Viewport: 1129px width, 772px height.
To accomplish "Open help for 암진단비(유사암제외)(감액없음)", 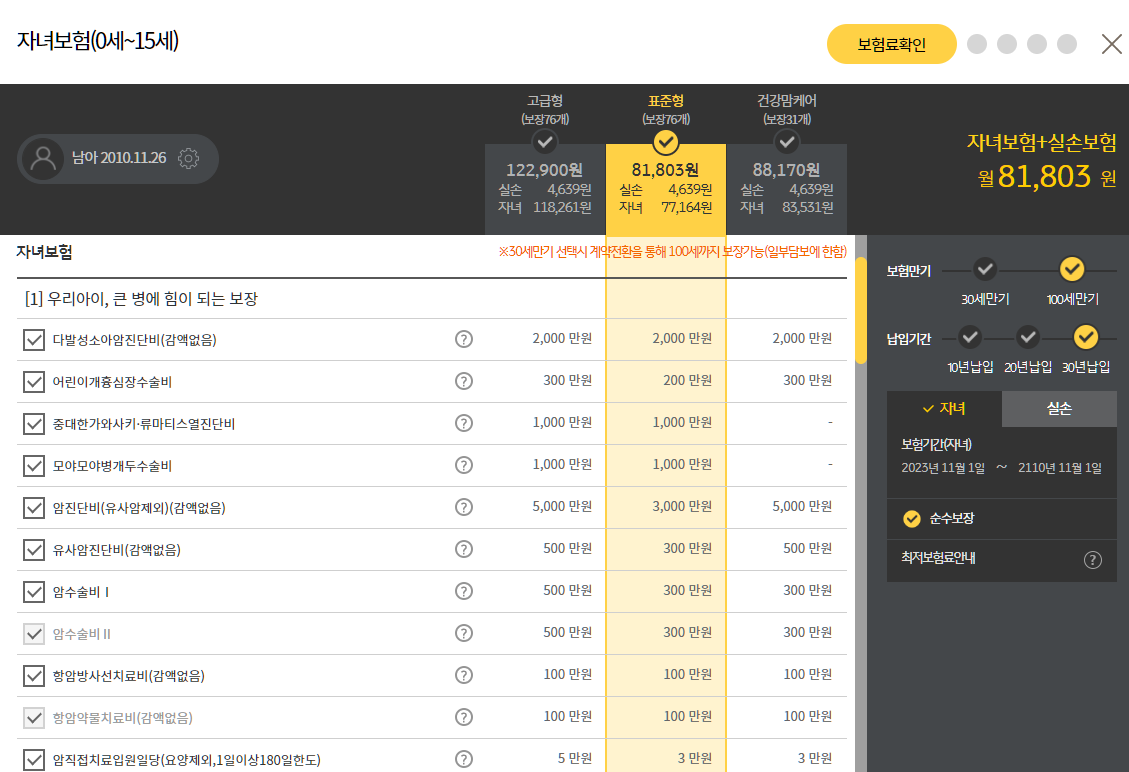I will 464,507.
